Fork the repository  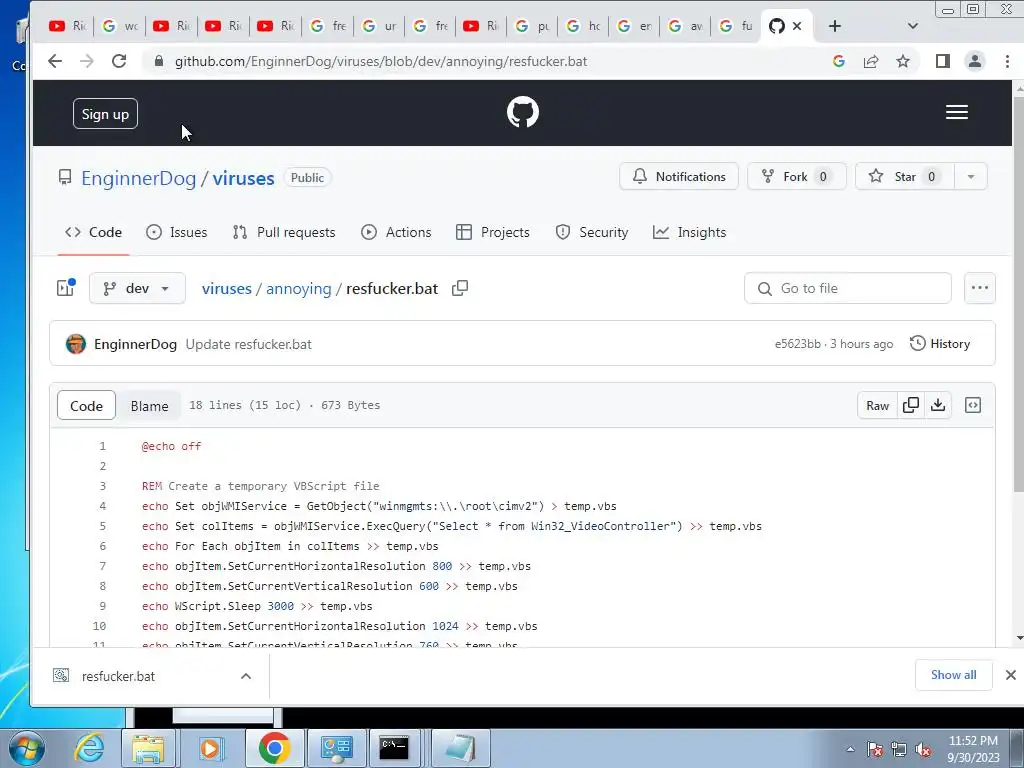click(797, 176)
